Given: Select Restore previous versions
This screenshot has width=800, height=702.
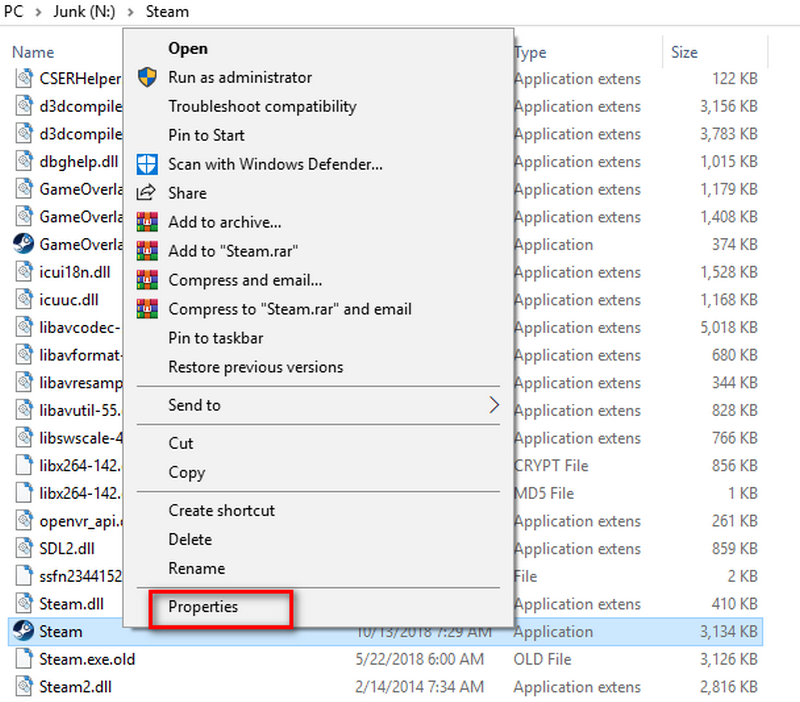Looking at the screenshot, I should click(255, 367).
